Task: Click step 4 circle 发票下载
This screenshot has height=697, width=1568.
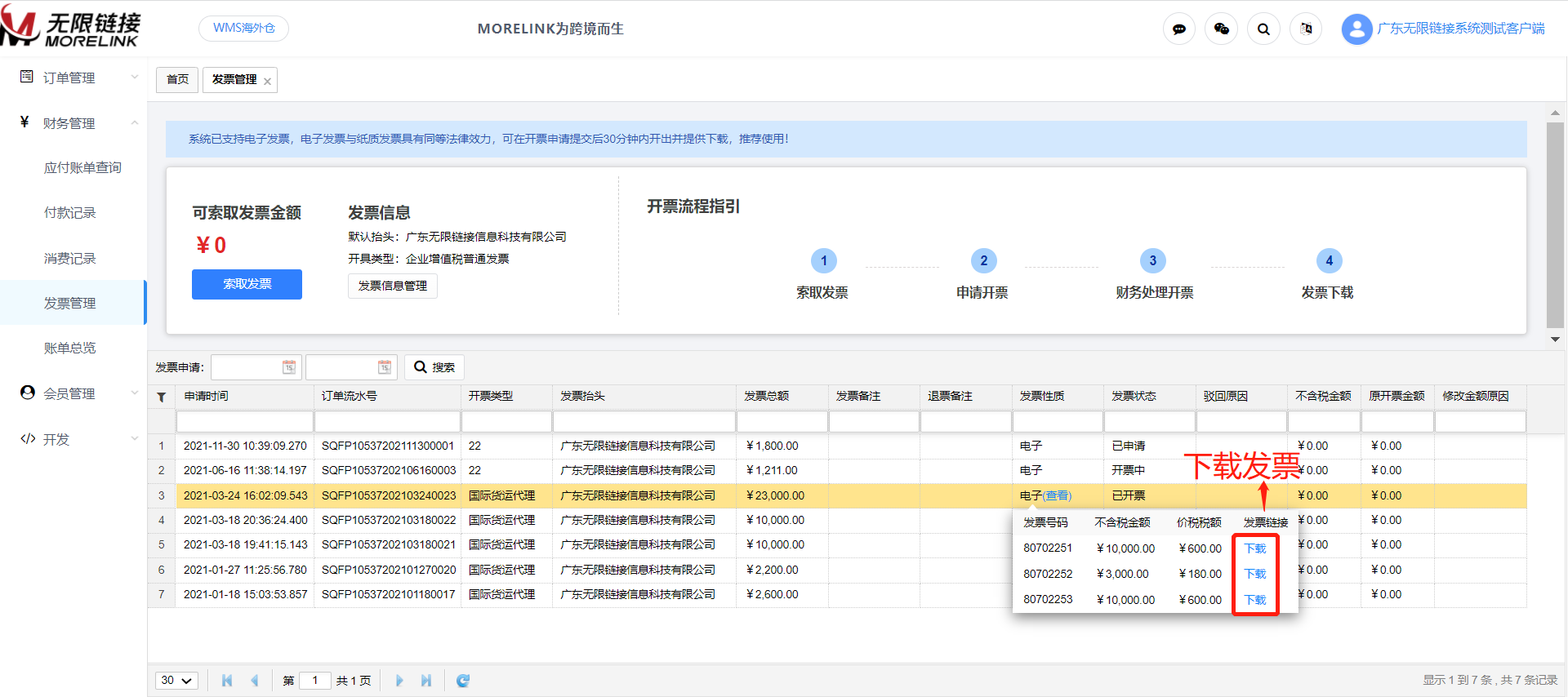Action: point(1330,261)
